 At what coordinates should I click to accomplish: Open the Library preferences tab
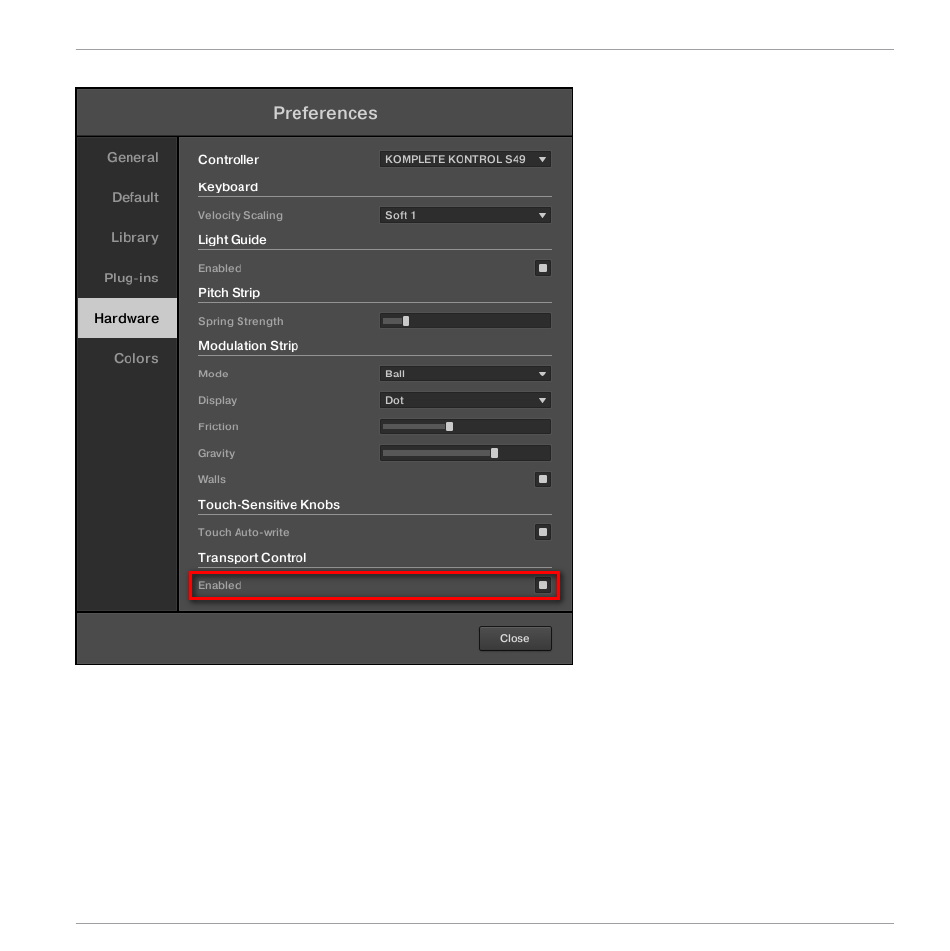pyautogui.click(x=127, y=237)
